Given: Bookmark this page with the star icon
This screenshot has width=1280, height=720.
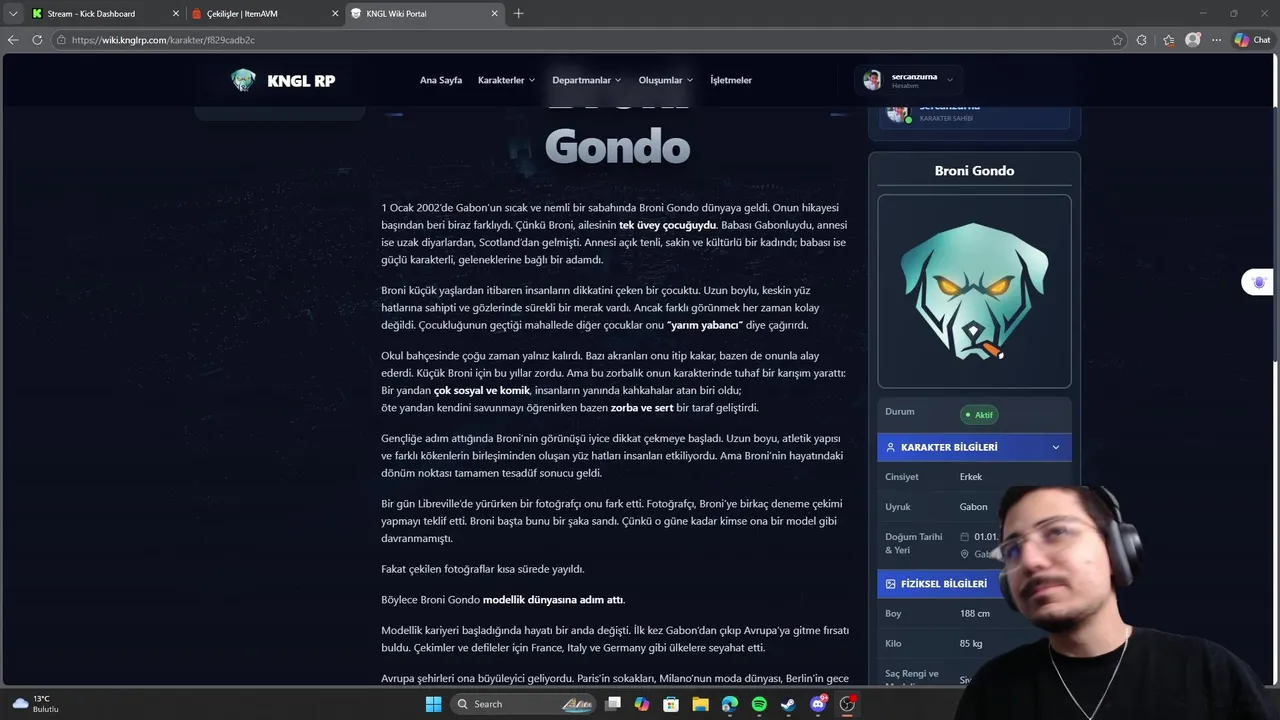Looking at the screenshot, I should (1117, 40).
